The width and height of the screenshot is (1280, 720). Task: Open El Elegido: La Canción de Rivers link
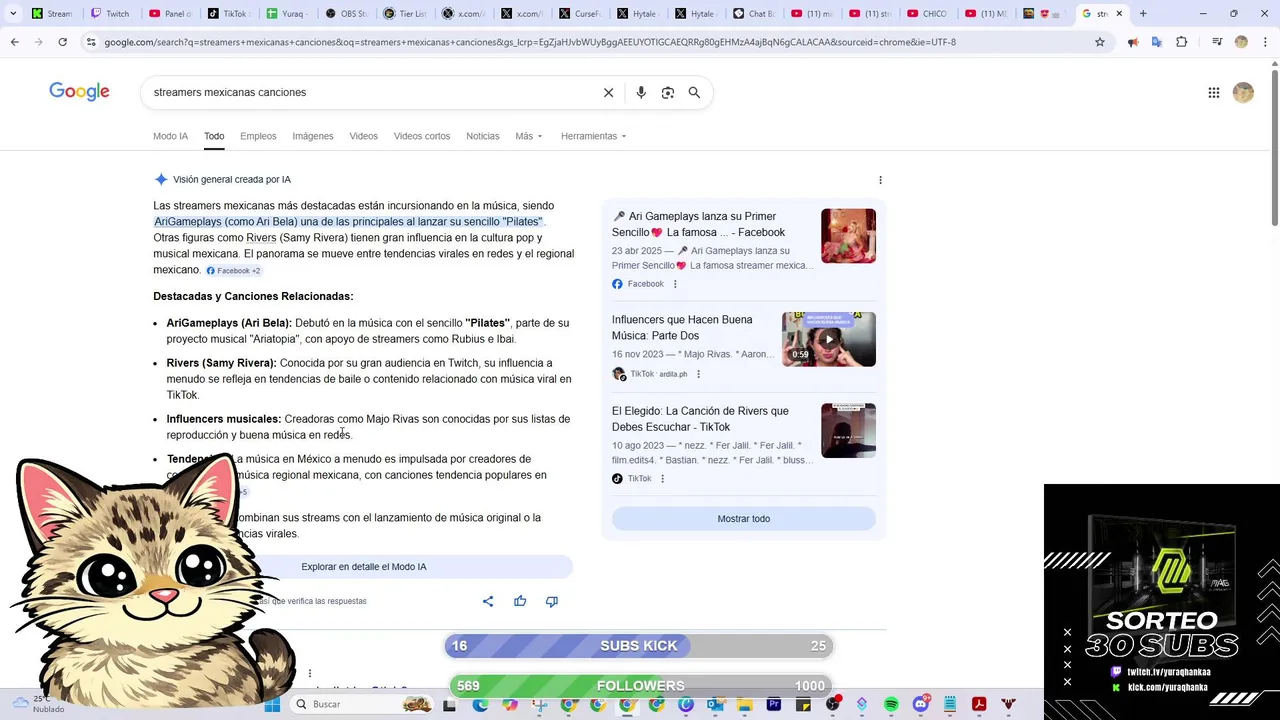click(x=700, y=419)
